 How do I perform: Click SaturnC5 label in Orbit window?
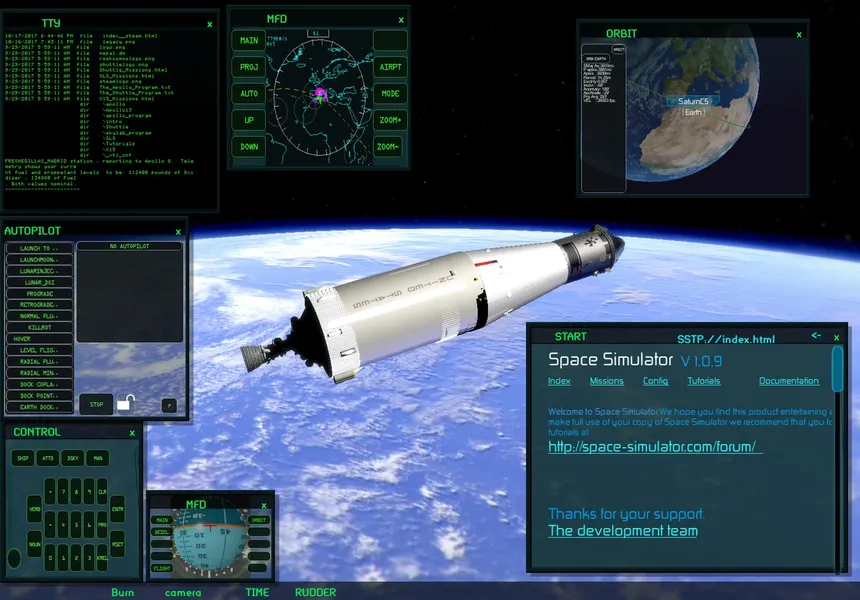click(x=693, y=101)
